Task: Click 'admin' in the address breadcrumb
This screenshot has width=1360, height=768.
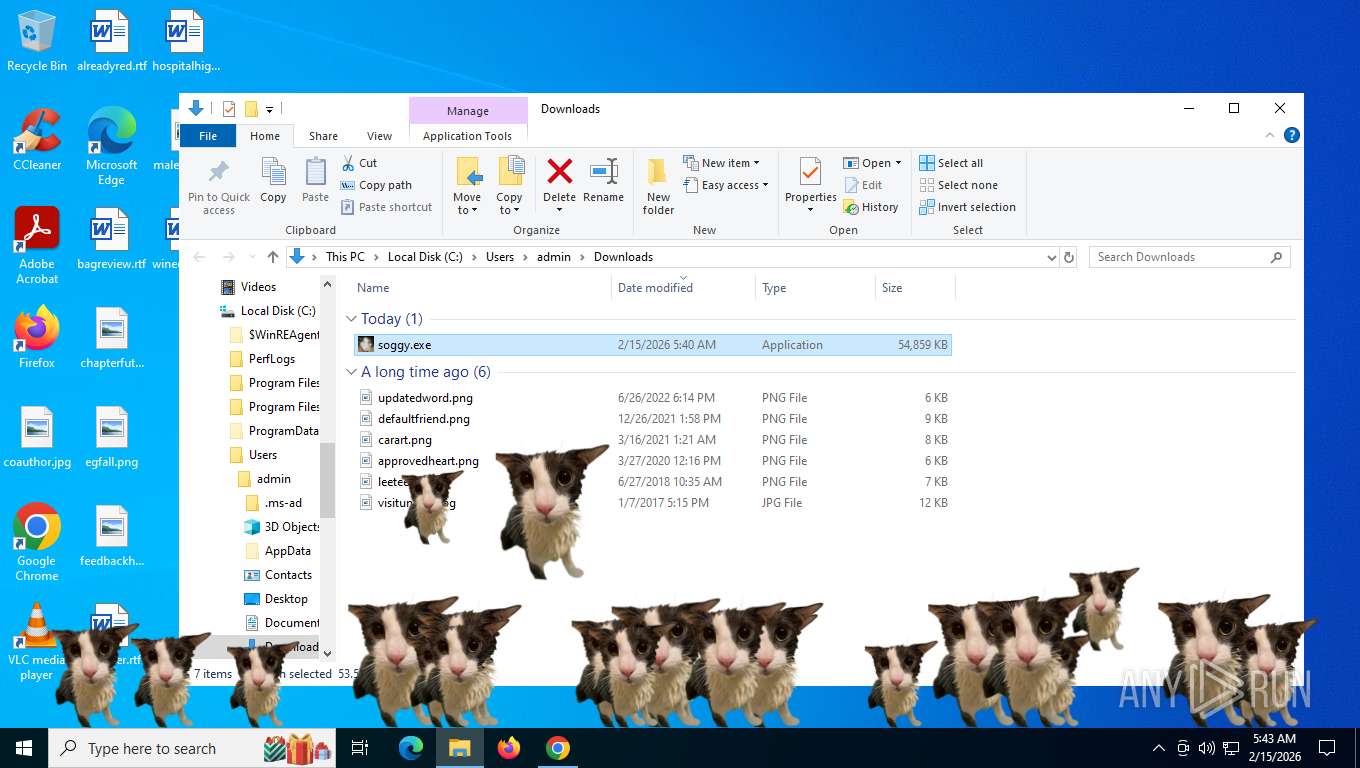Action: coord(554,257)
